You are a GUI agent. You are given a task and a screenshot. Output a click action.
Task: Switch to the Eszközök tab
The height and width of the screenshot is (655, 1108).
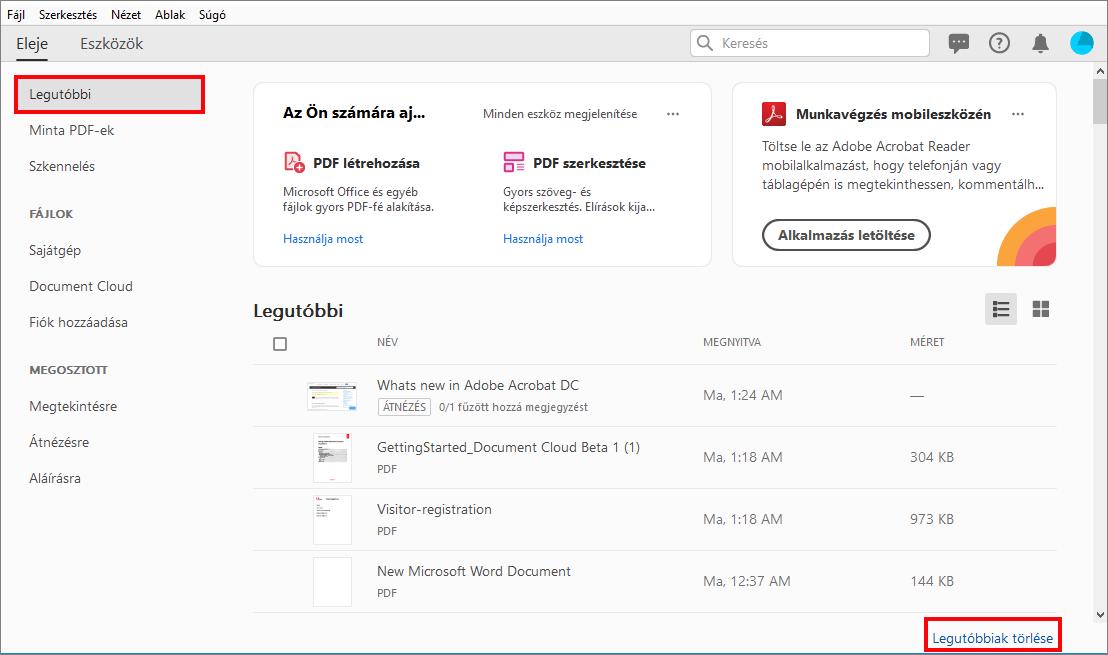click(x=111, y=44)
